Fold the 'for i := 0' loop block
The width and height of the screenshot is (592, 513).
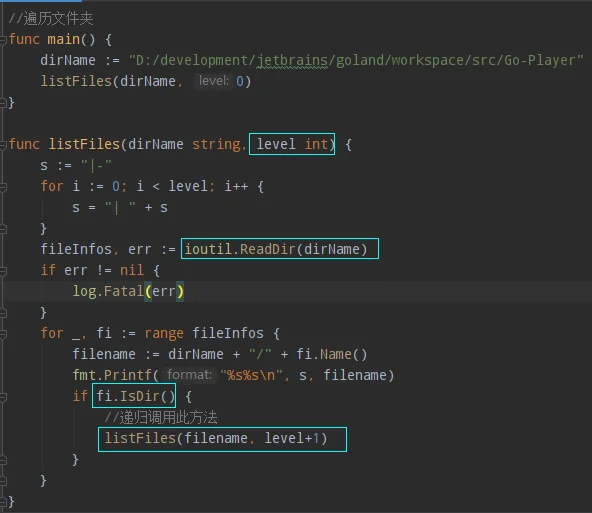3,187
